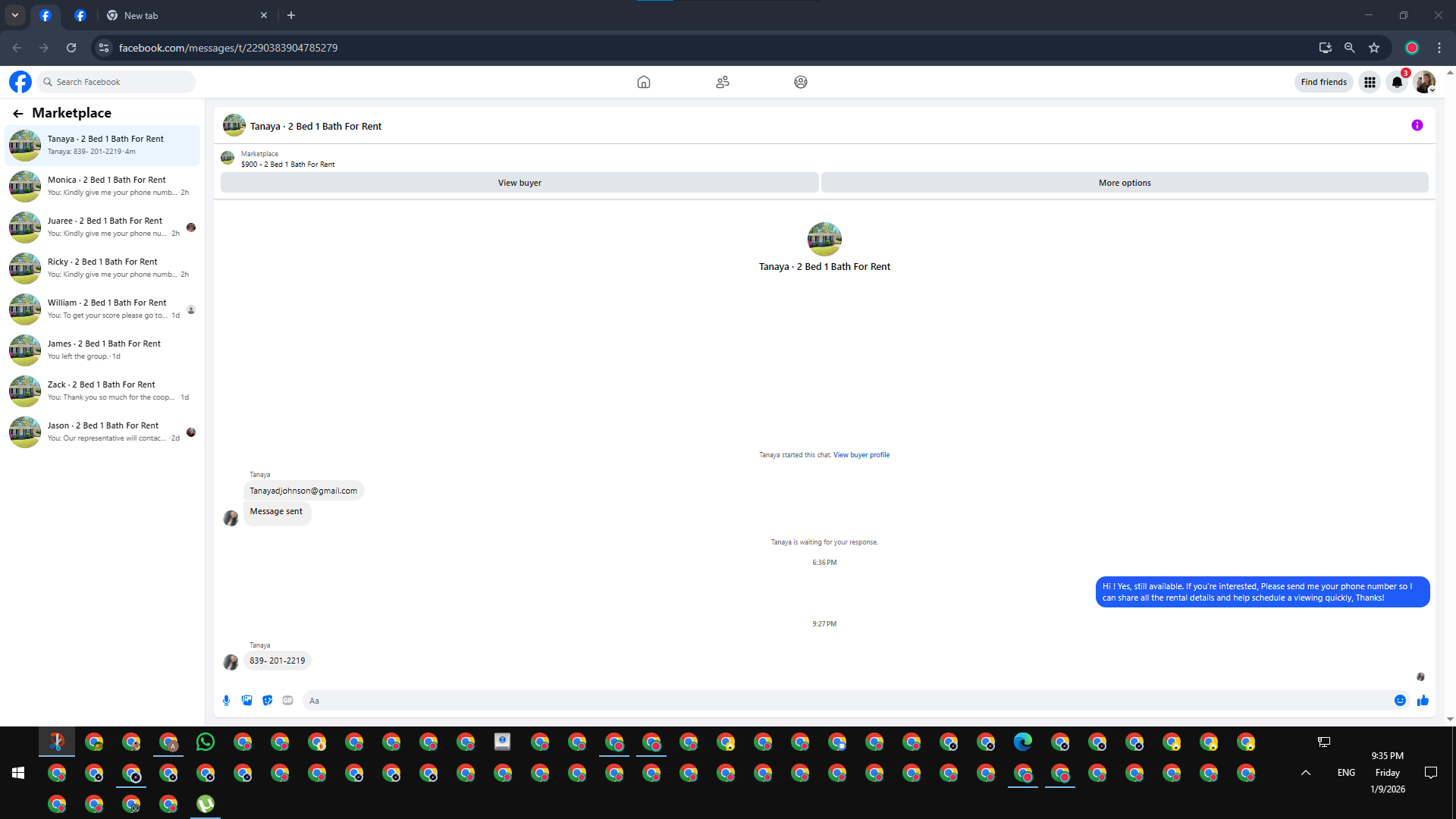
Task: Open the View buyer profile link
Action: [861, 455]
